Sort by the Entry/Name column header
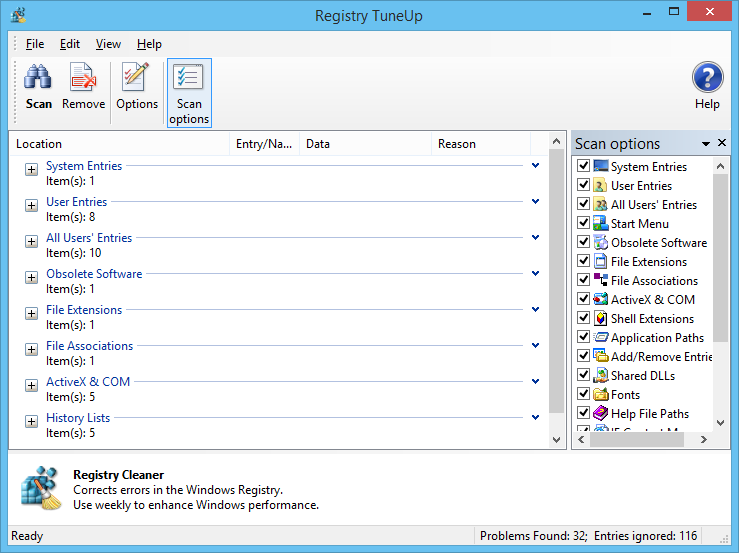This screenshot has width=739, height=553. click(x=264, y=144)
